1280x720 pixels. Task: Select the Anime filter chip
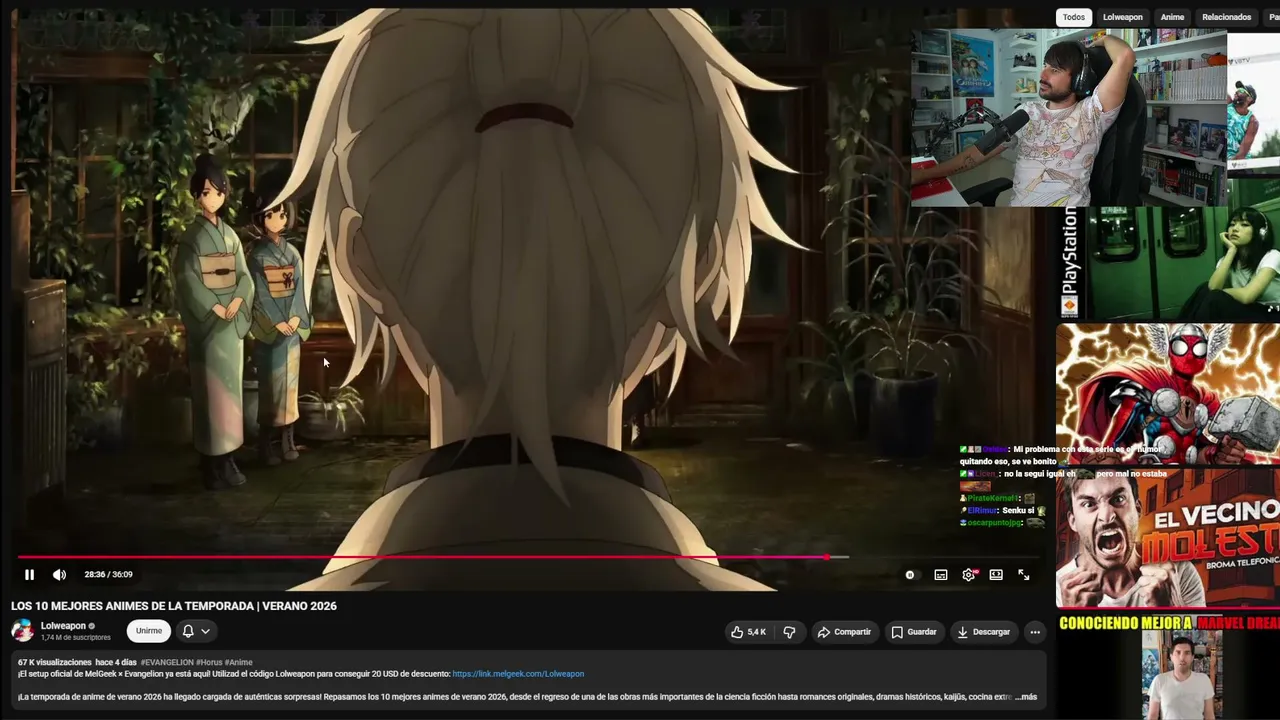[1172, 17]
